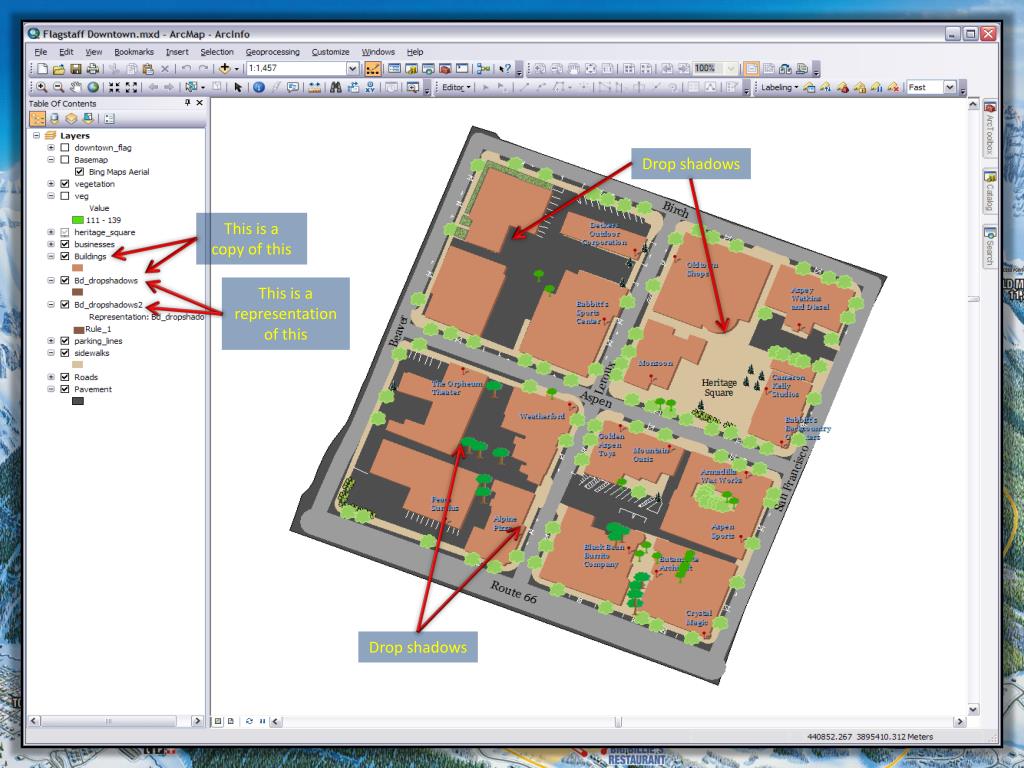Open the File menu
The height and width of the screenshot is (768, 1024).
click(x=40, y=52)
